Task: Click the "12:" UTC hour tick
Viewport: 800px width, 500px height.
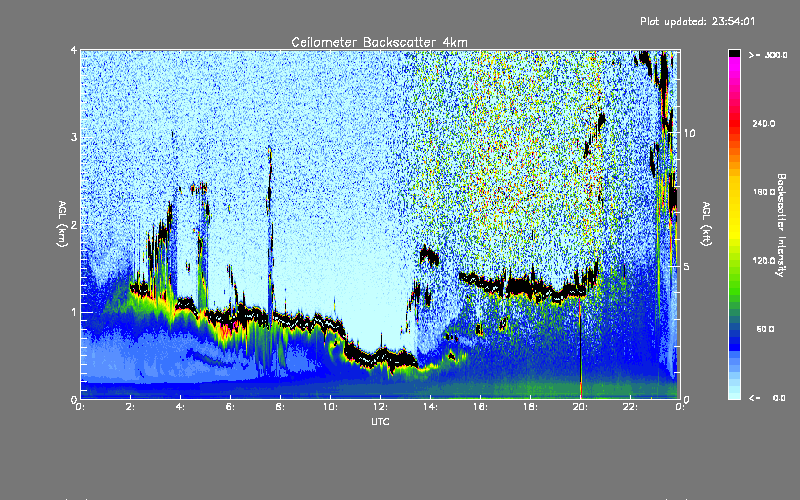Action: [380, 407]
